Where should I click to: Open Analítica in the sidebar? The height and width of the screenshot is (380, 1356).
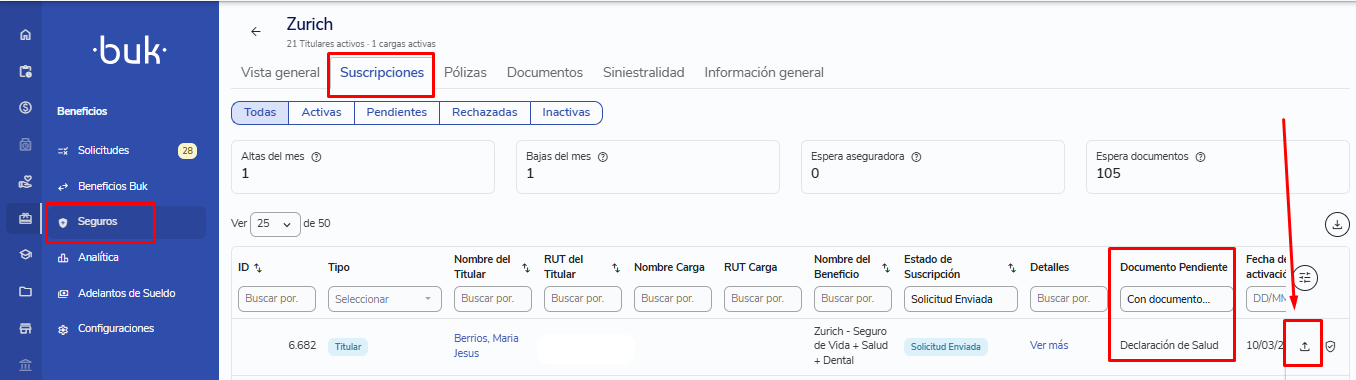pos(98,257)
